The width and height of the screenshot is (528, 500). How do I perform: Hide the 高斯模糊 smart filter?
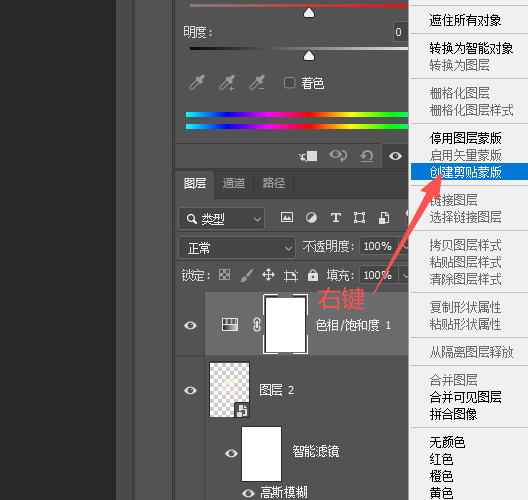point(248,494)
